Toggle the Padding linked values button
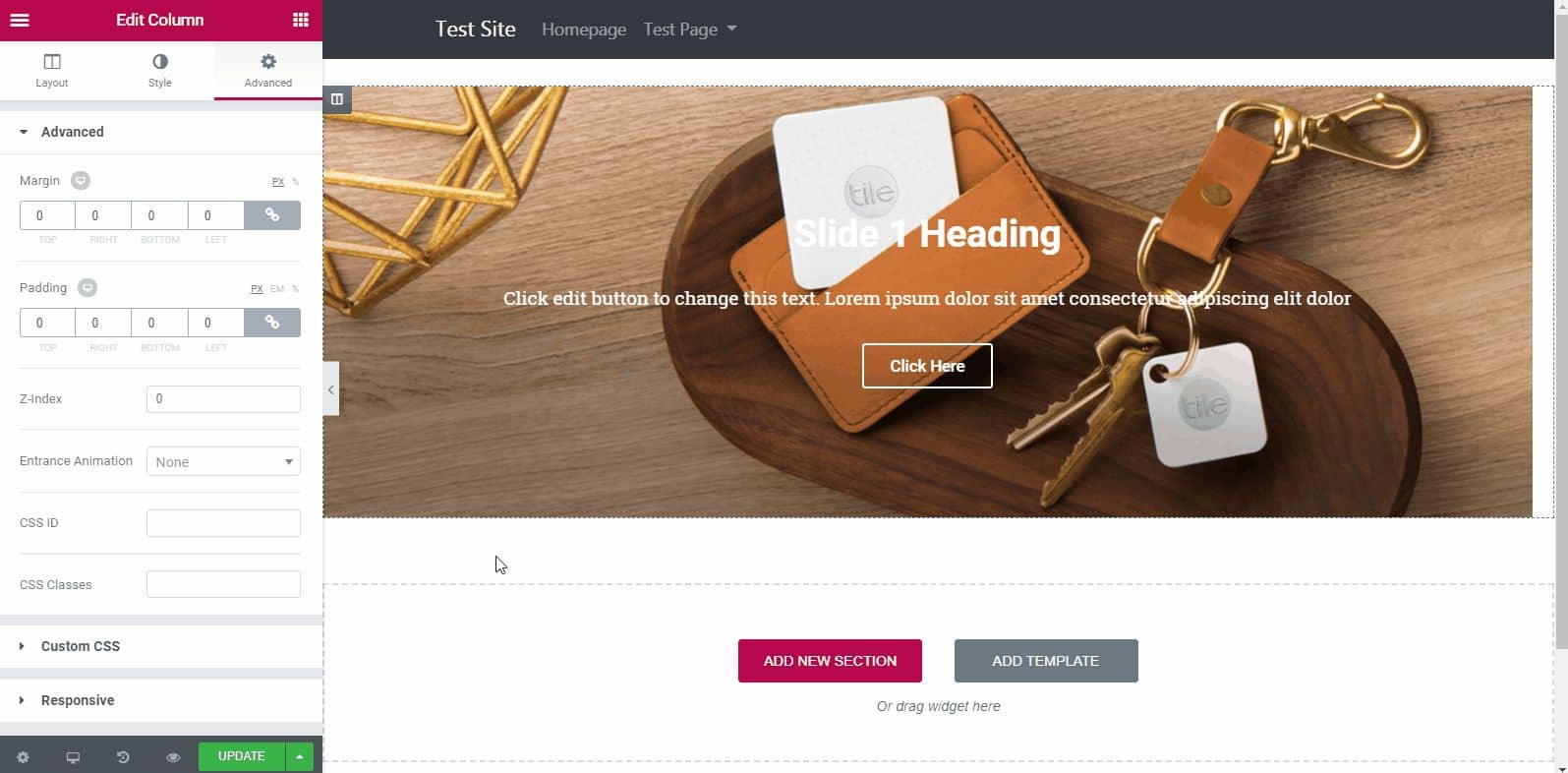1568x773 pixels. pyautogui.click(x=272, y=323)
